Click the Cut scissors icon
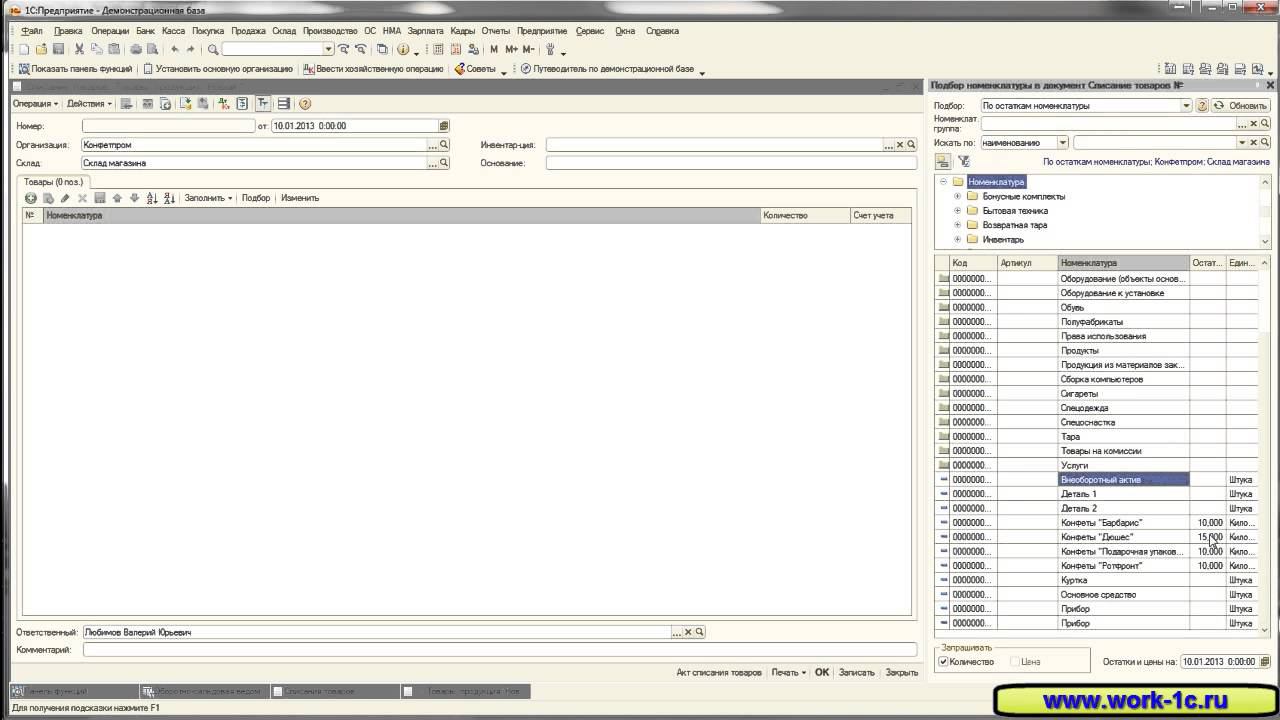1280x720 pixels. pyautogui.click(x=80, y=49)
